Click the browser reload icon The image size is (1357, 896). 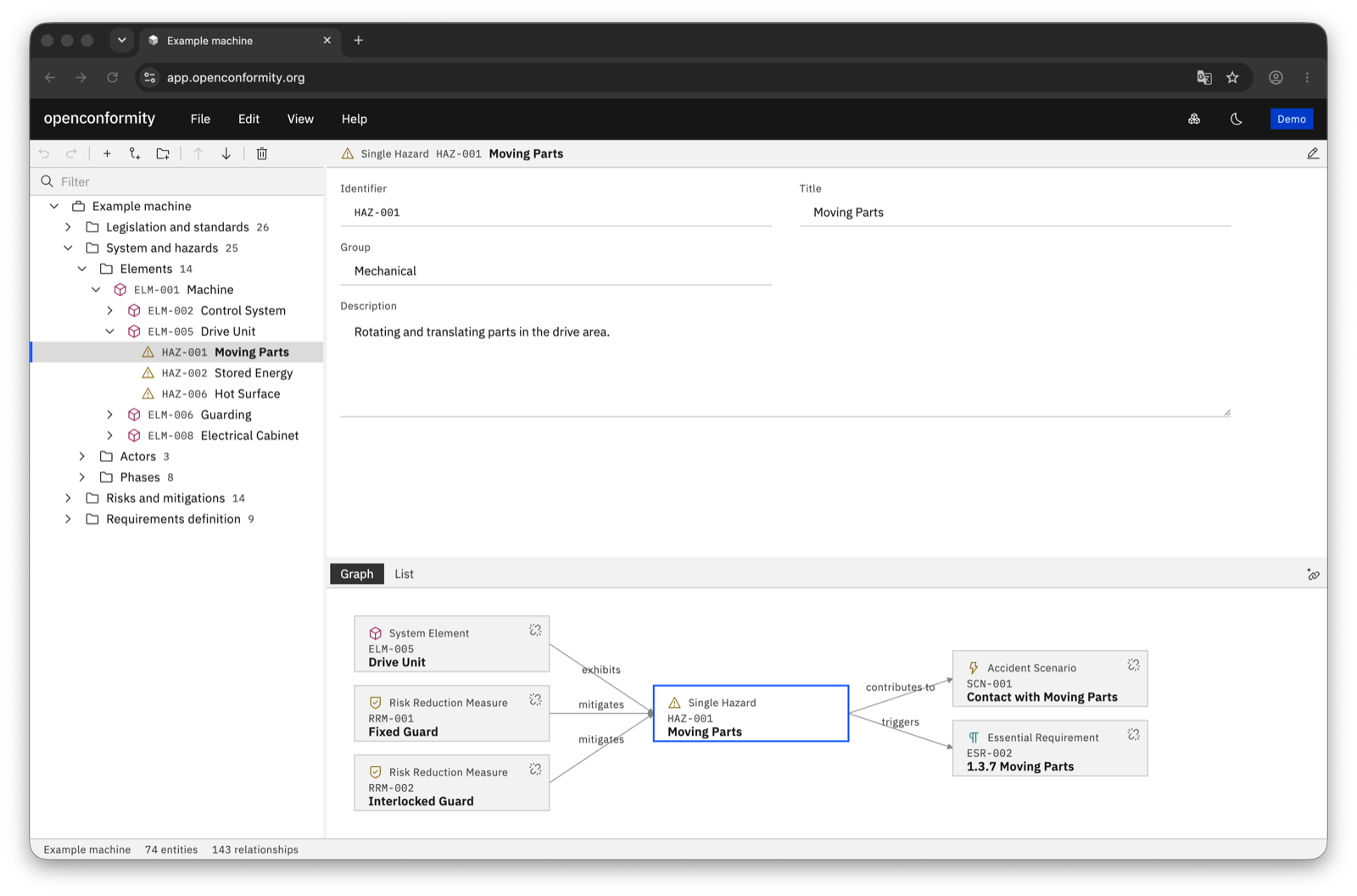click(112, 77)
